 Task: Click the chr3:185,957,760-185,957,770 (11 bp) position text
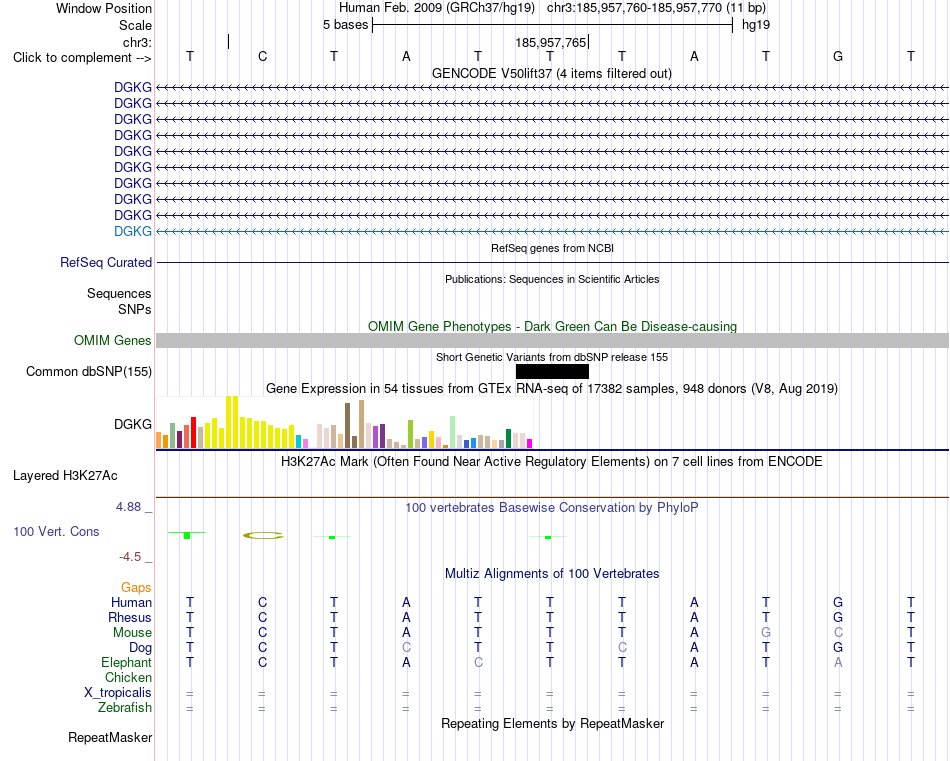(x=656, y=8)
